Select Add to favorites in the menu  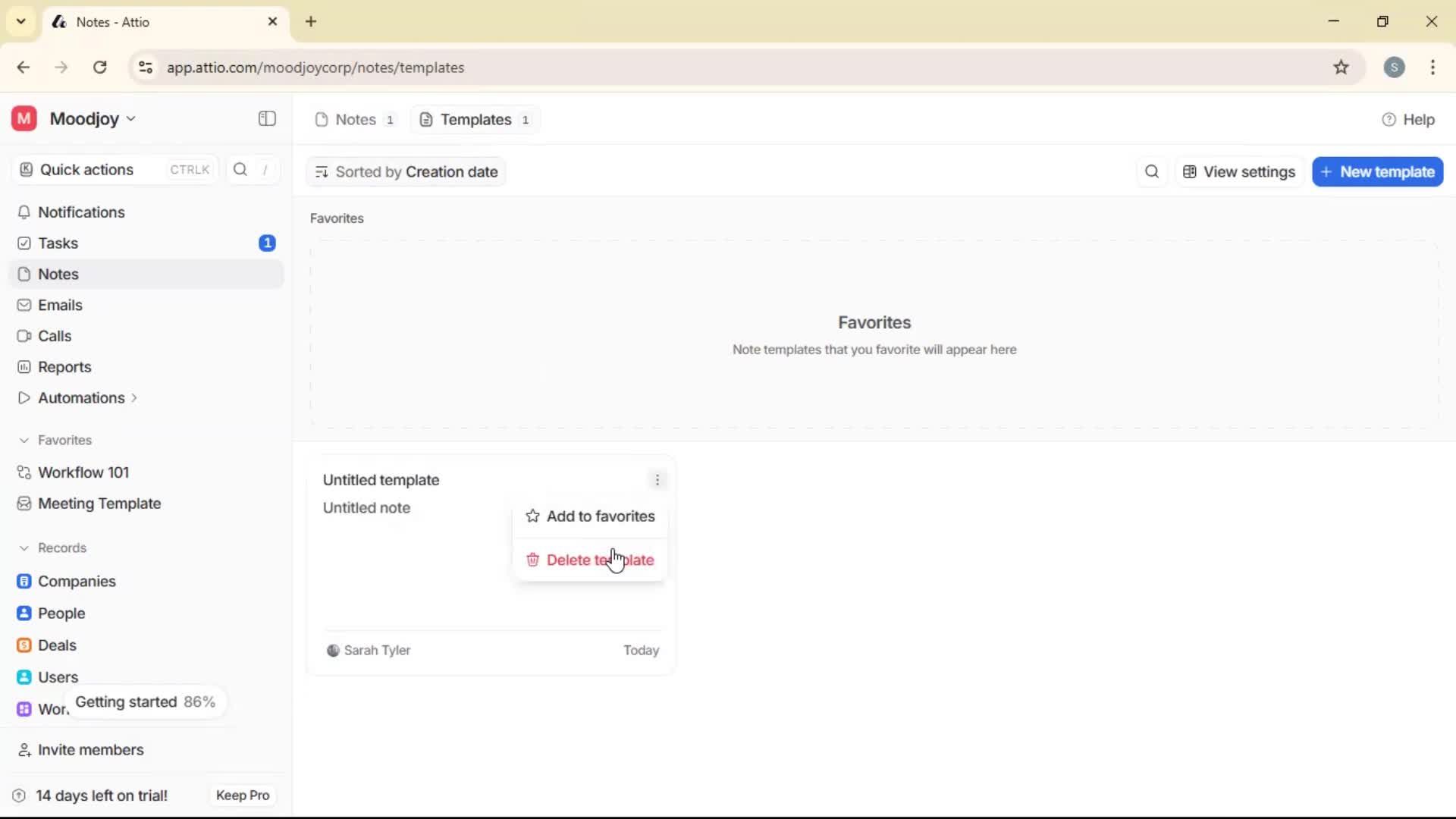pyautogui.click(x=601, y=516)
